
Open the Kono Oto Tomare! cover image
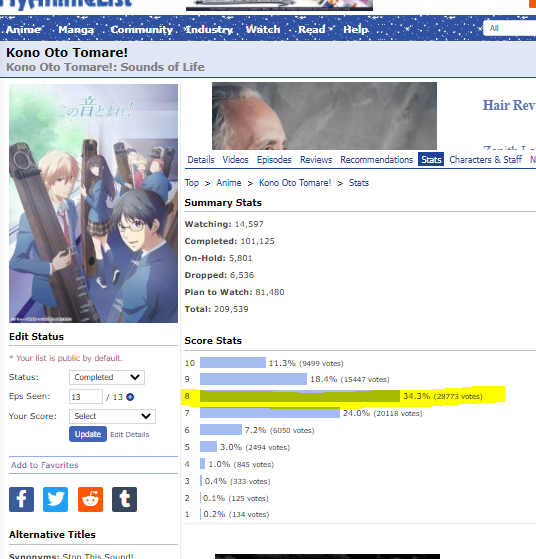(x=93, y=203)
